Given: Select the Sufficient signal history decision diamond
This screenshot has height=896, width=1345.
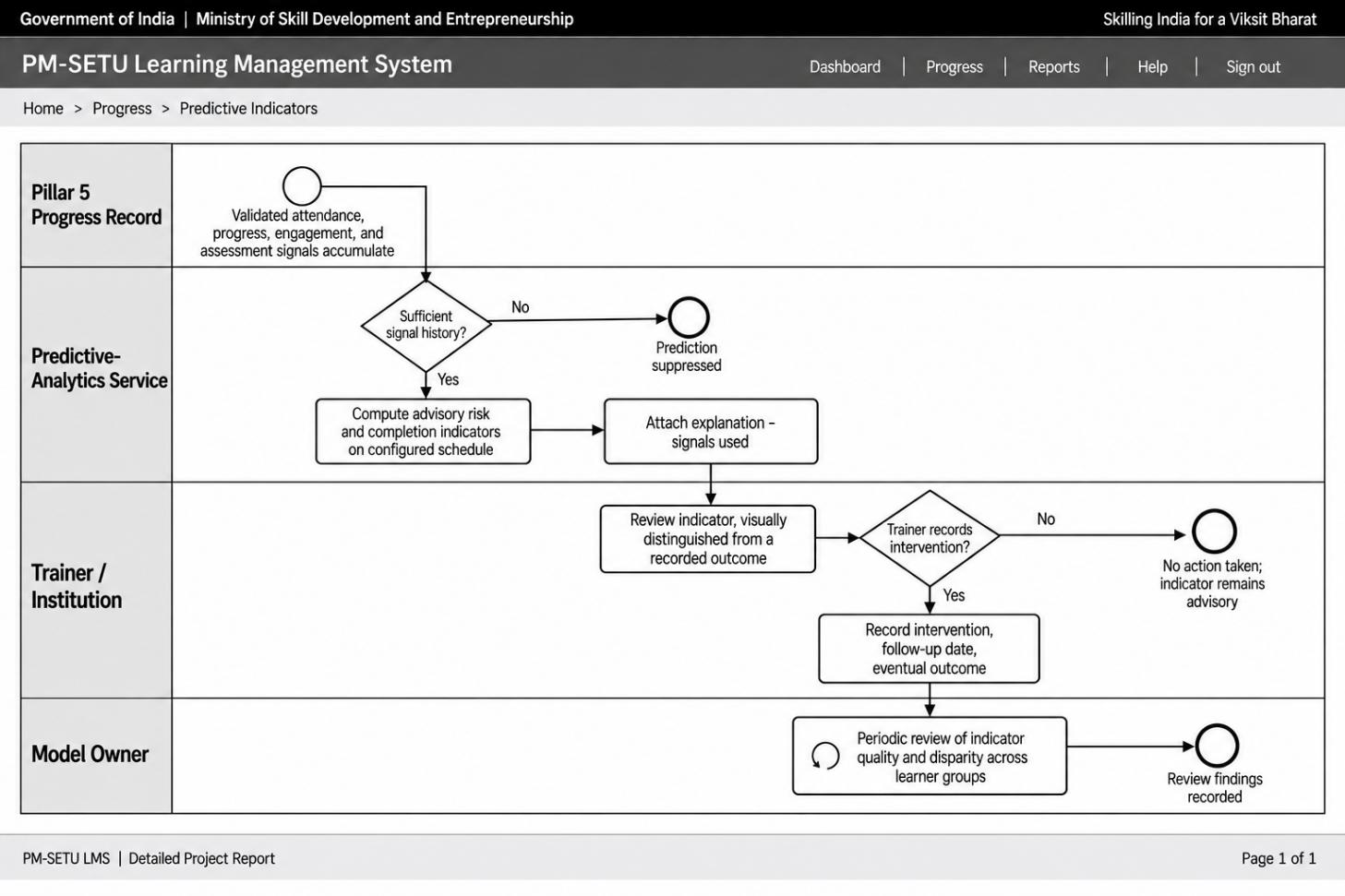Looking at the screenshot, I should point(426,325).
